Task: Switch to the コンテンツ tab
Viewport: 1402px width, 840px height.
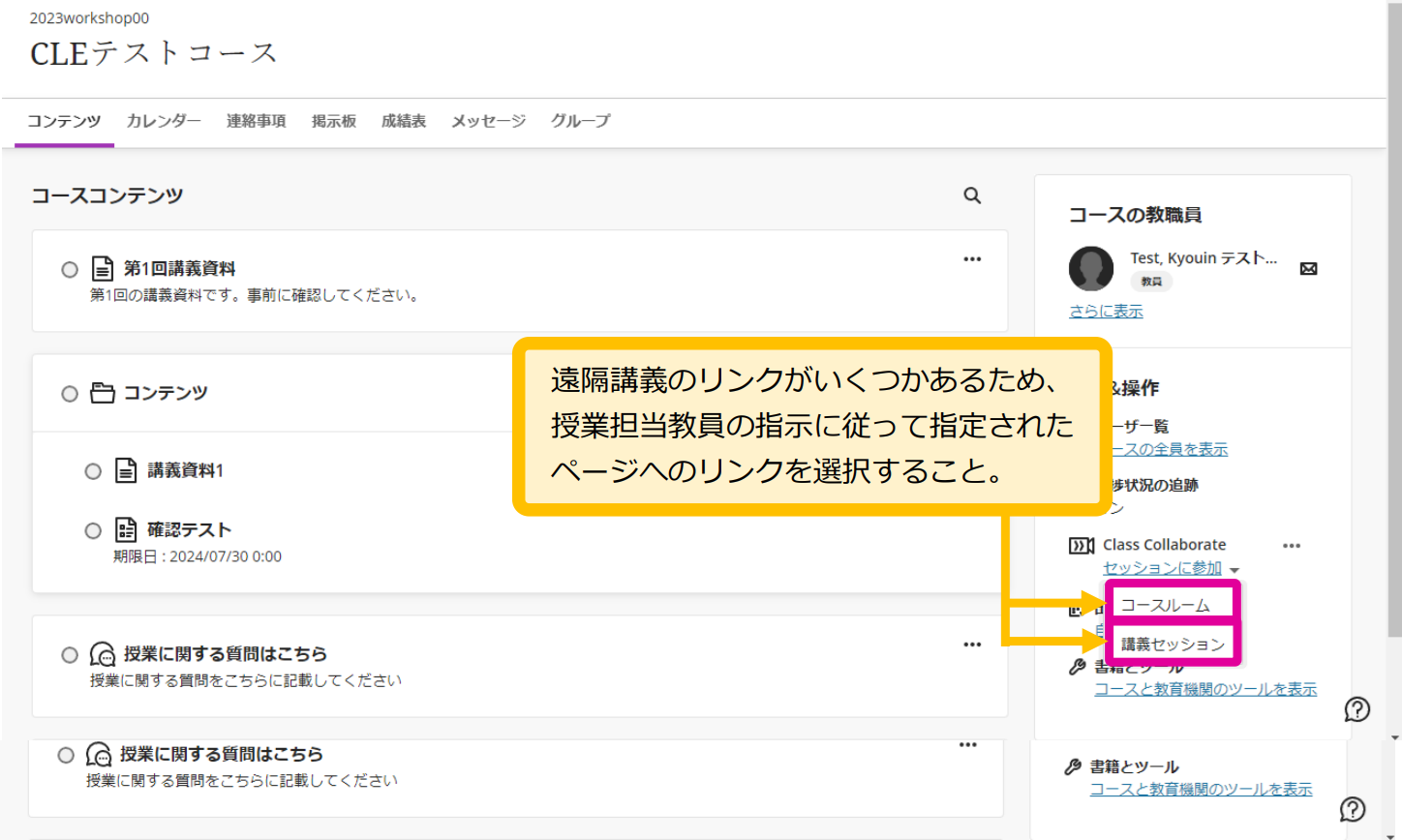Action: tap(64, 121)
